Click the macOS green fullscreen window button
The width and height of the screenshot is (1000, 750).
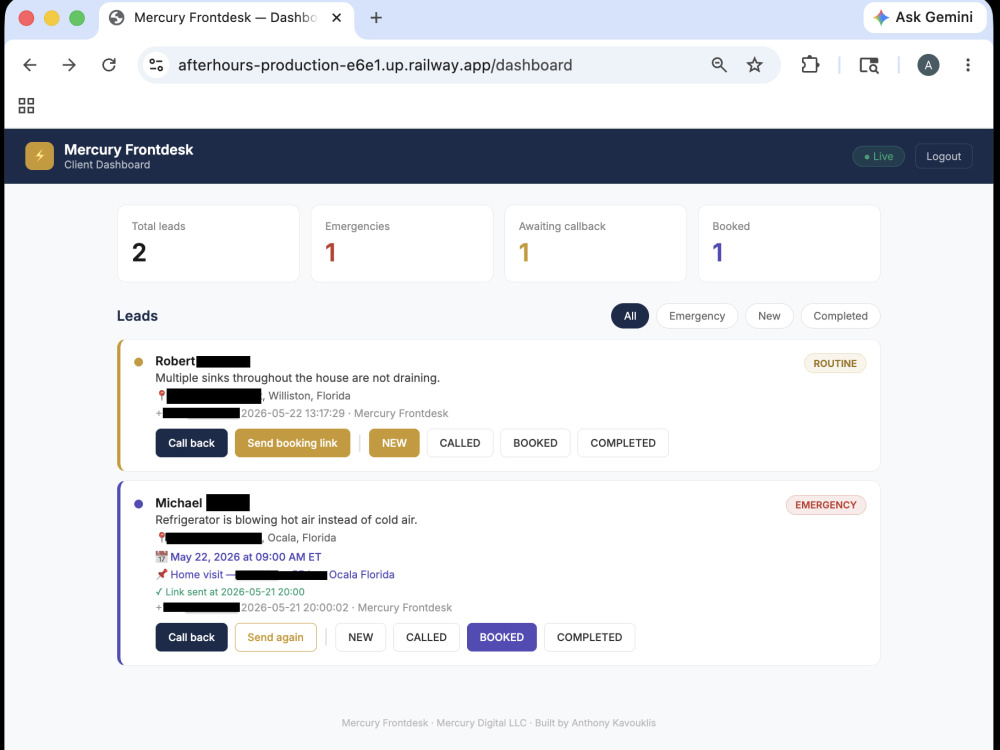77,18
